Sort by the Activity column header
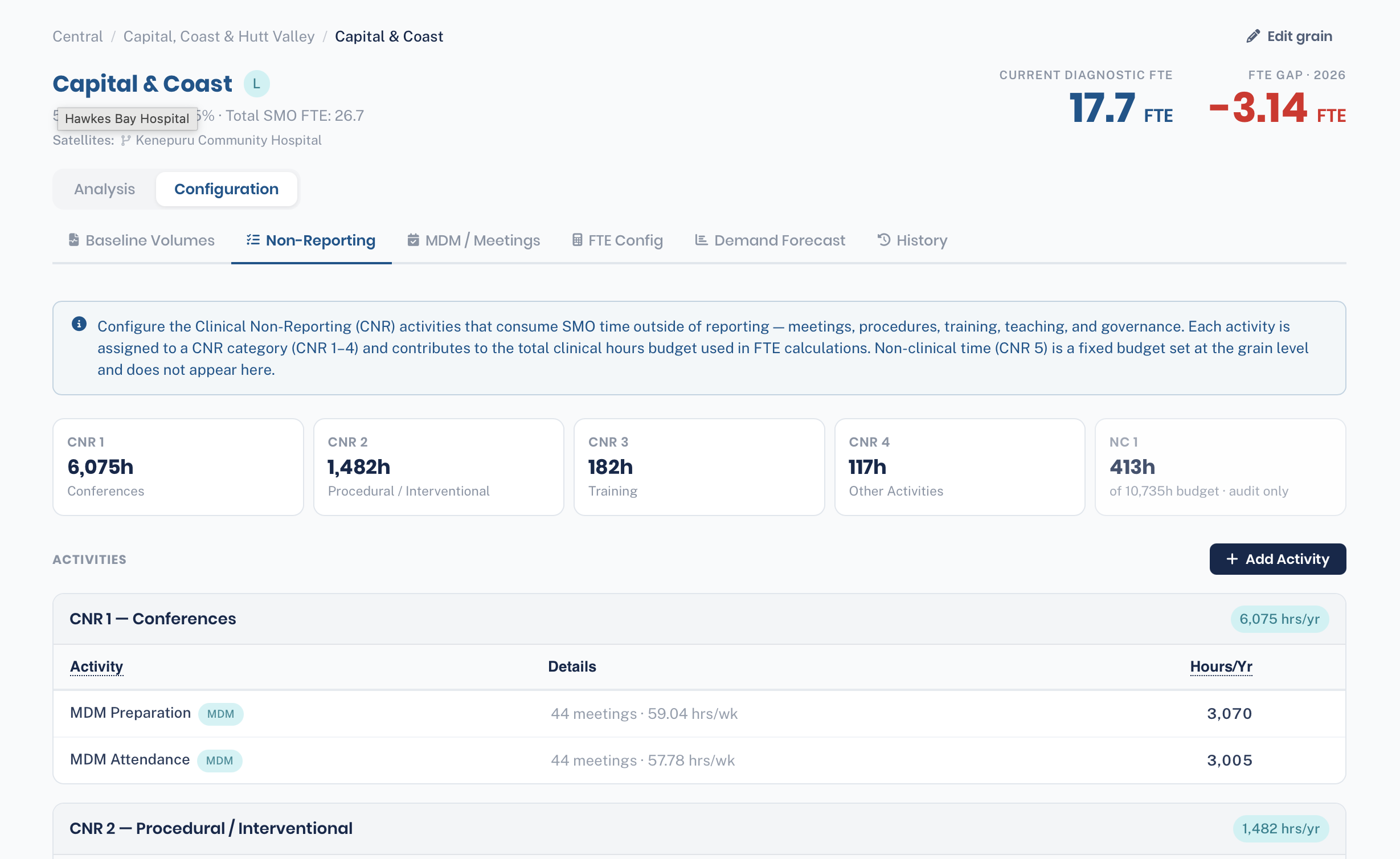 pyautogui.click(x=96, y=666)
